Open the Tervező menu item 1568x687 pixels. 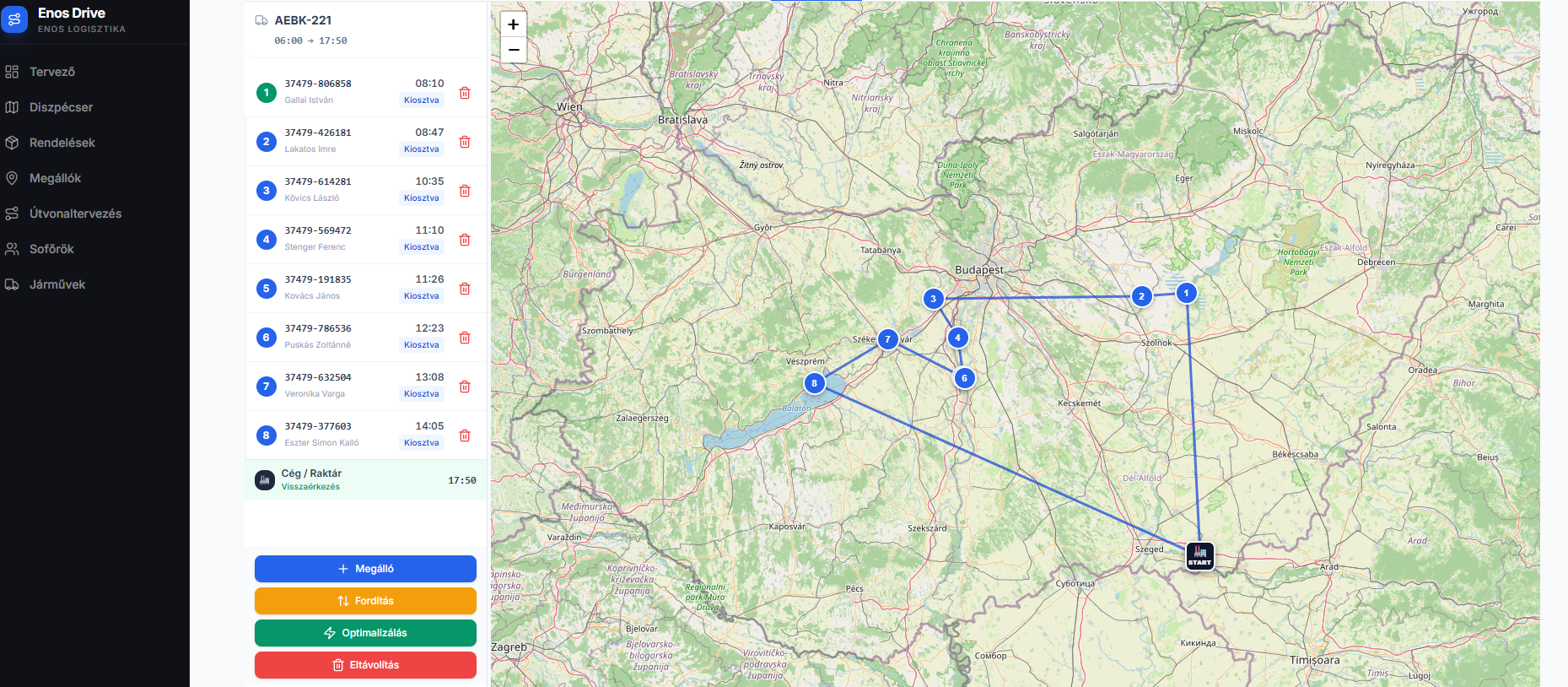click(52, 72)
